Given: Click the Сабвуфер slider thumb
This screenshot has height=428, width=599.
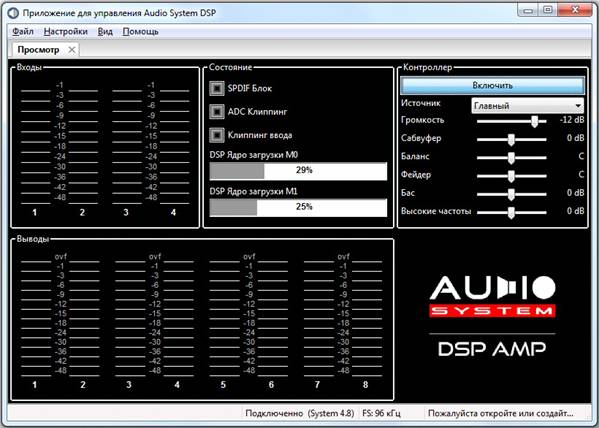Looking at the screenshot, I should point(511,140).
